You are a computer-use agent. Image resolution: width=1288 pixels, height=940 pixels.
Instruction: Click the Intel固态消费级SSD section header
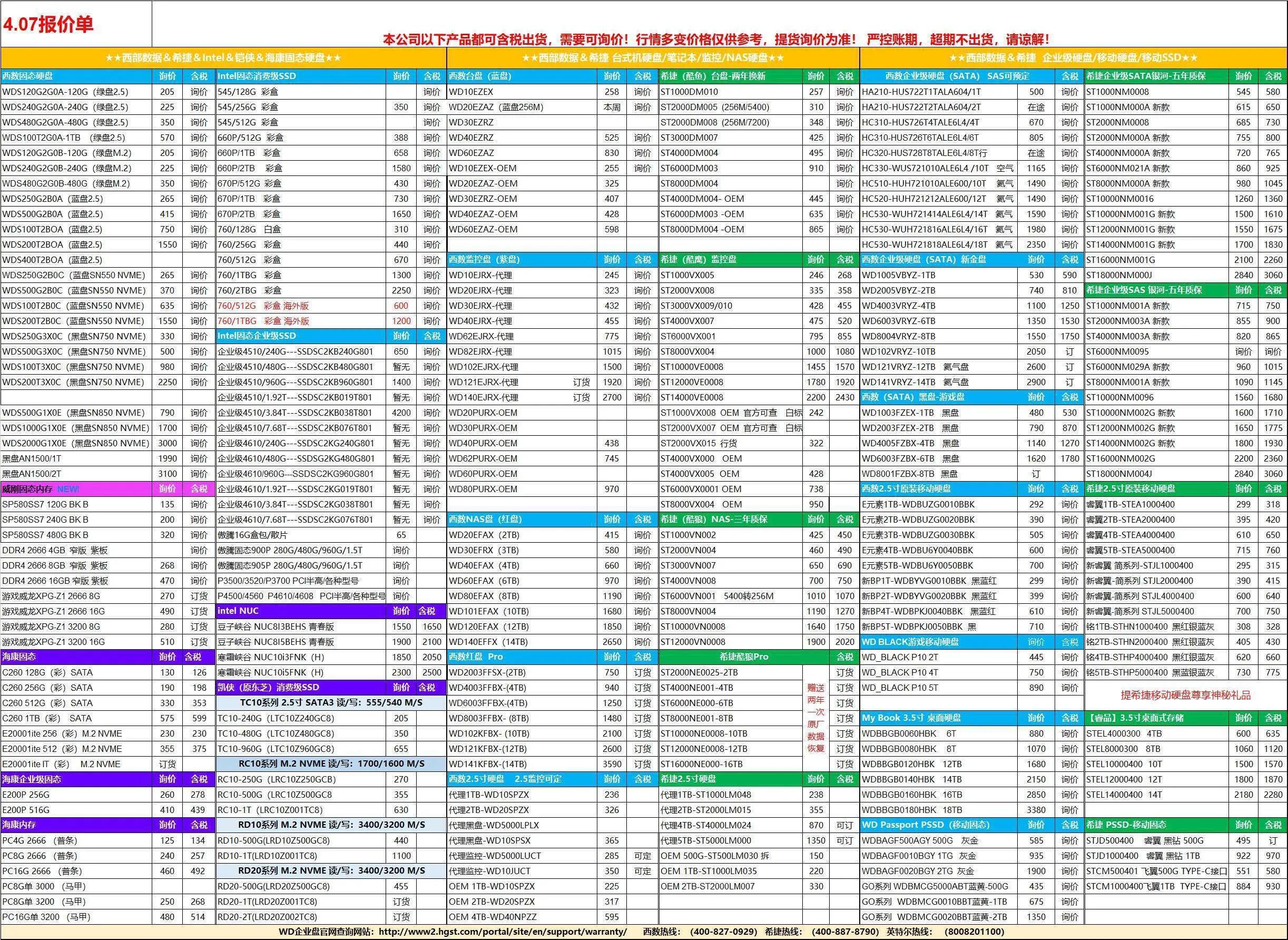pos(301,76)
